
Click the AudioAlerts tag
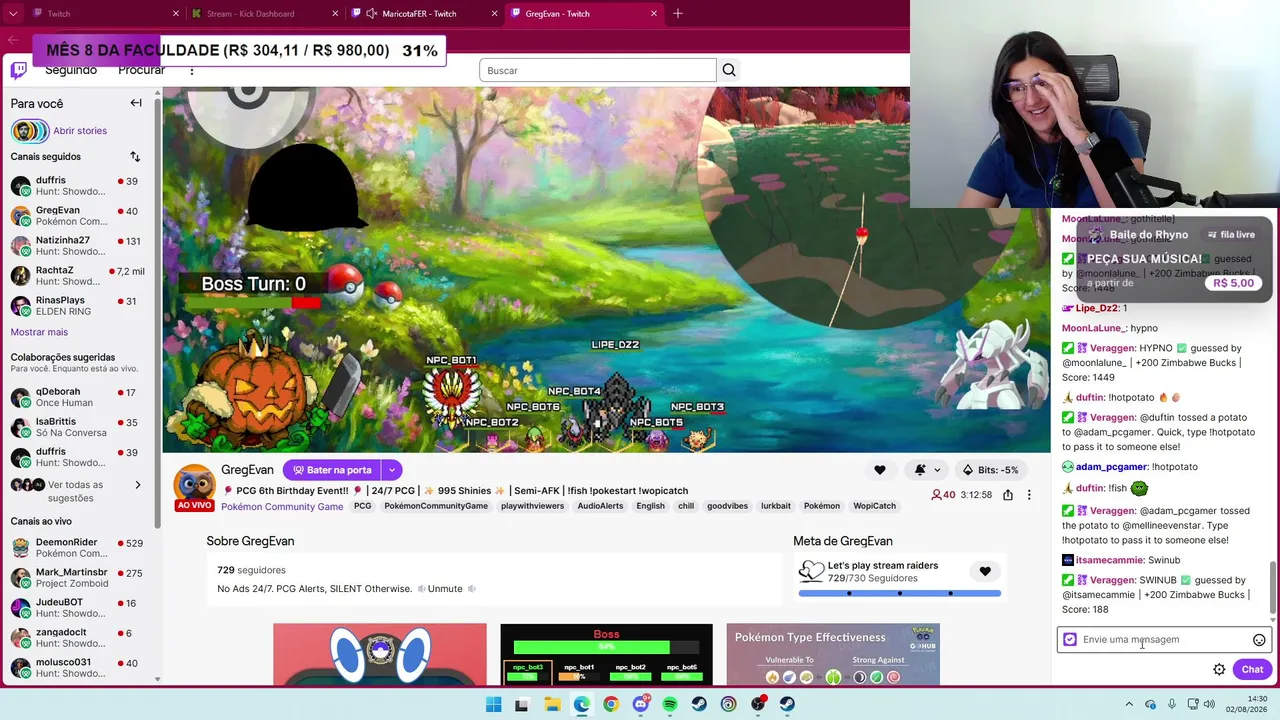click(600, 506)
